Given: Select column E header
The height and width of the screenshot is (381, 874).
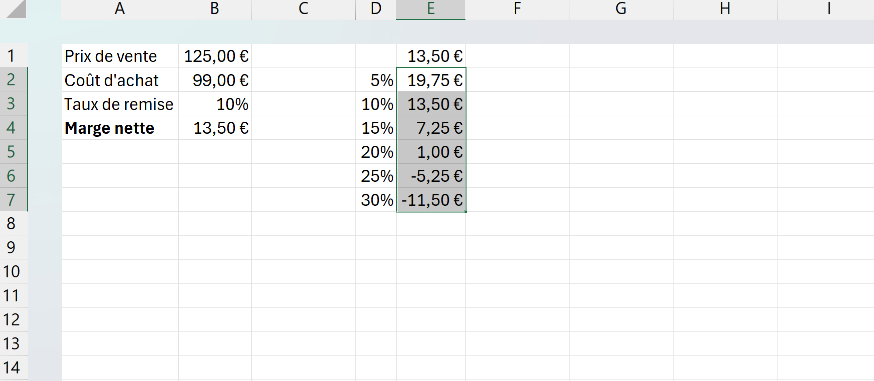Looking at the screenshot, I should pyautogui.click(x=431, y=9).
